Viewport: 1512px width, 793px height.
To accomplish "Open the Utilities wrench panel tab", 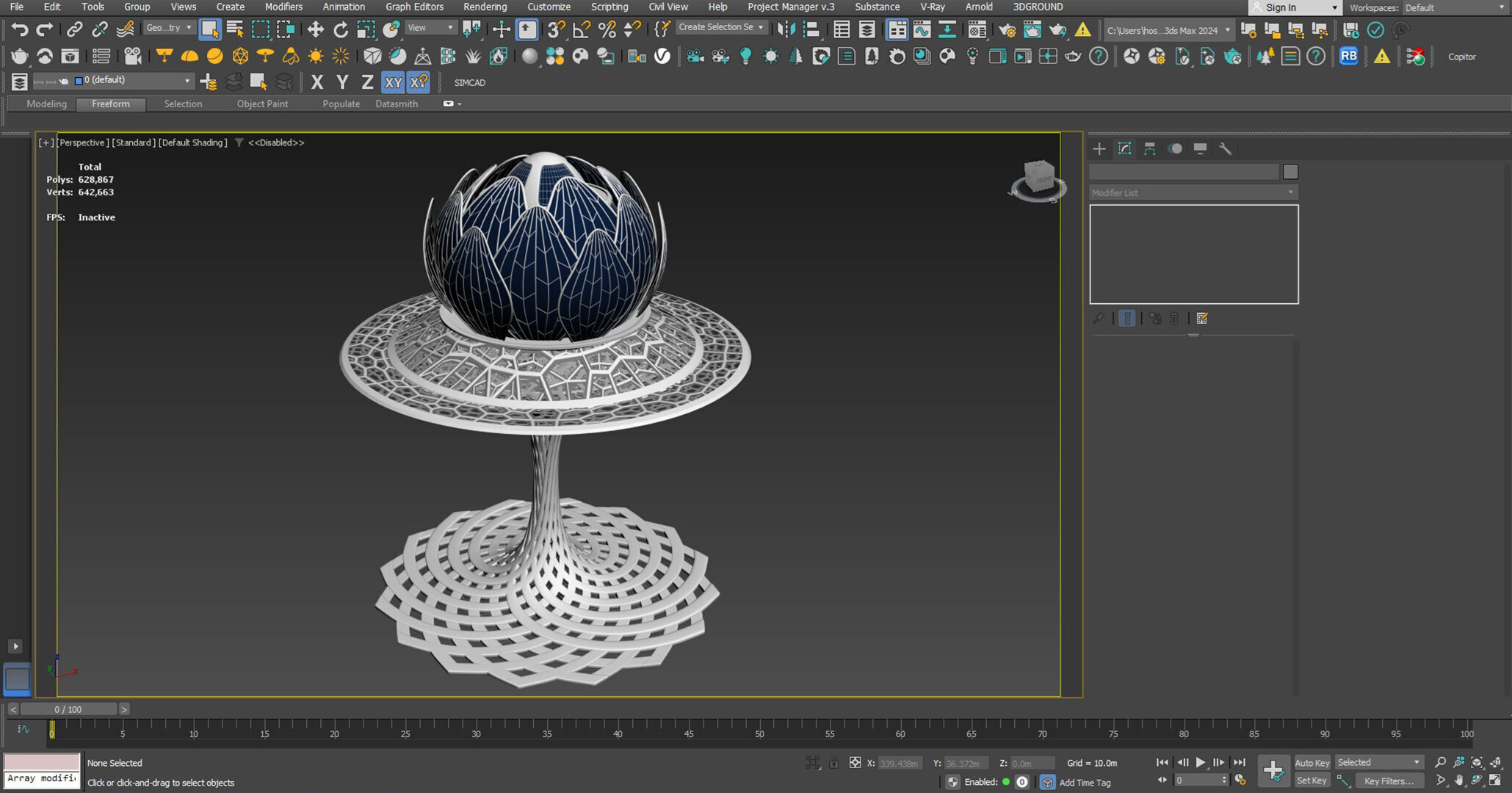I will point(1225,148).
